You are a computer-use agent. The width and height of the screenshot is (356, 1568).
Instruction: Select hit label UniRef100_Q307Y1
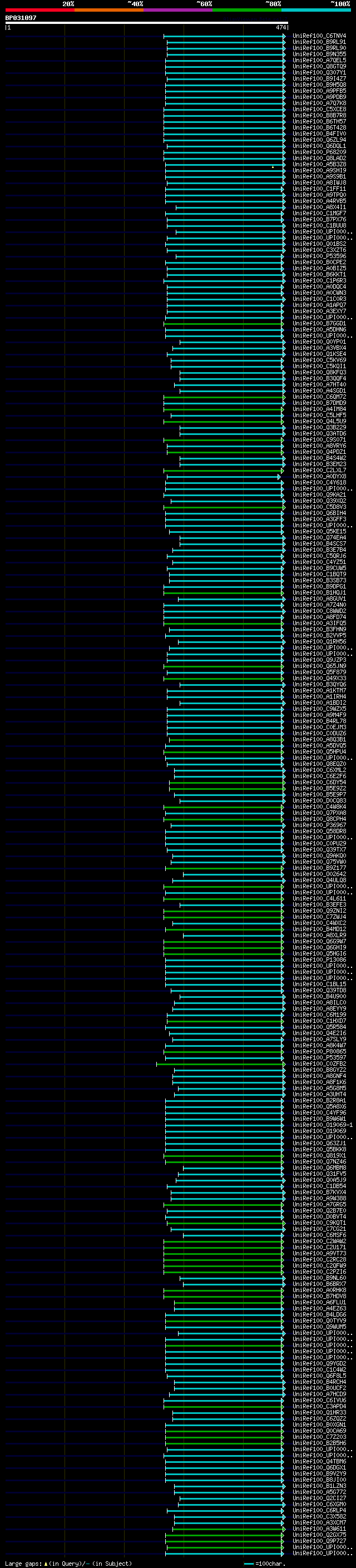319,72
